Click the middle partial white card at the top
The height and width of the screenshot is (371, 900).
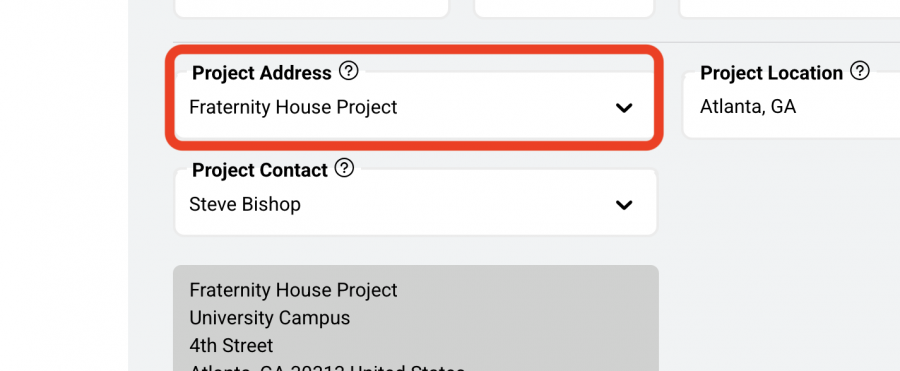click(564, 8)
